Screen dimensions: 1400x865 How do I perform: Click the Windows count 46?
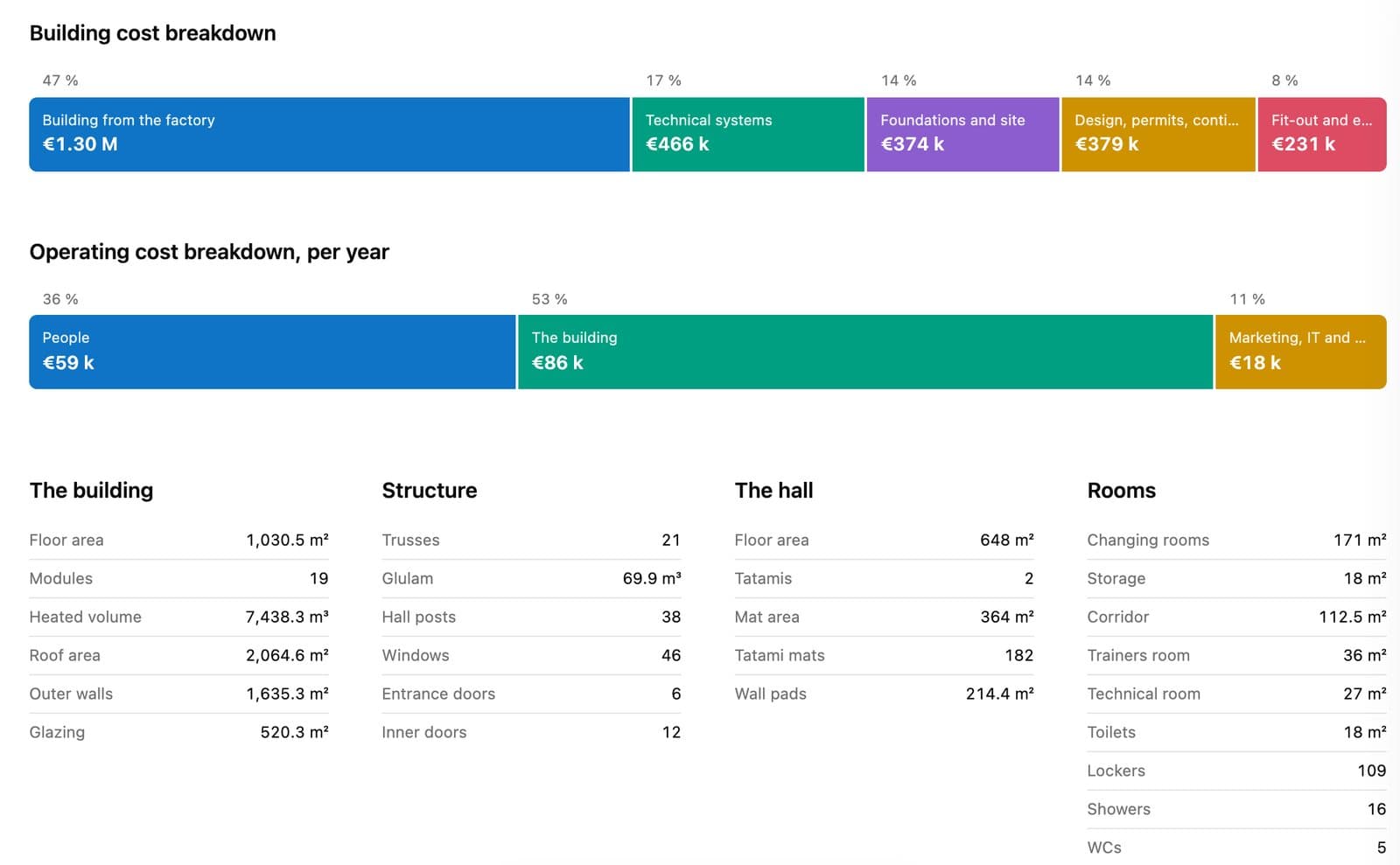pyautogui.click(x=671, y=655)
